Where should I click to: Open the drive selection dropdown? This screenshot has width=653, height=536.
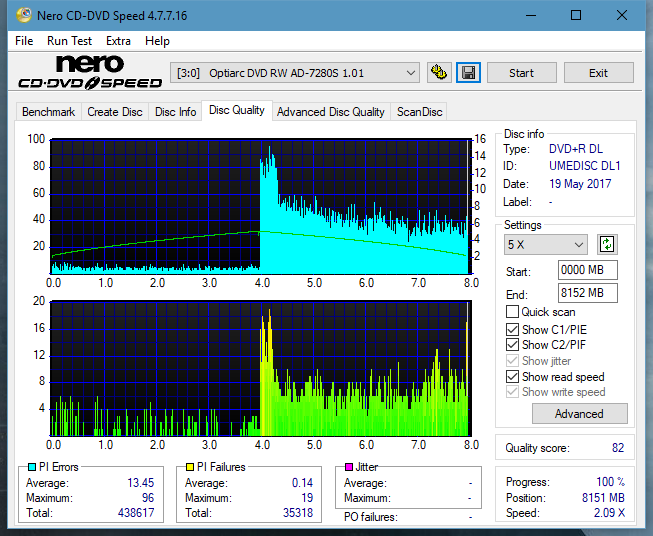tap(294, 73)
